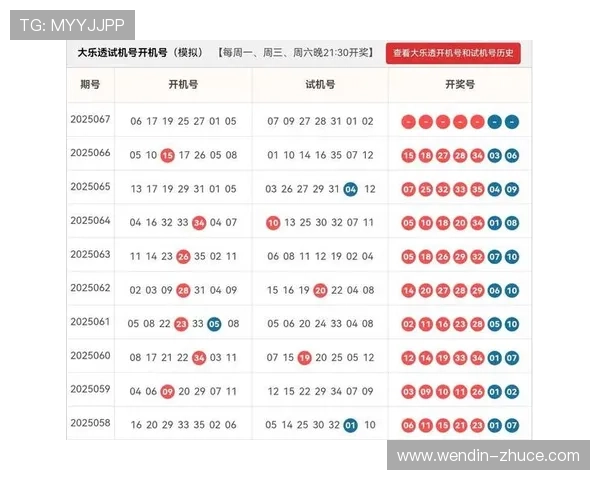
Task: Click period number 2025064
Action: 90,220
